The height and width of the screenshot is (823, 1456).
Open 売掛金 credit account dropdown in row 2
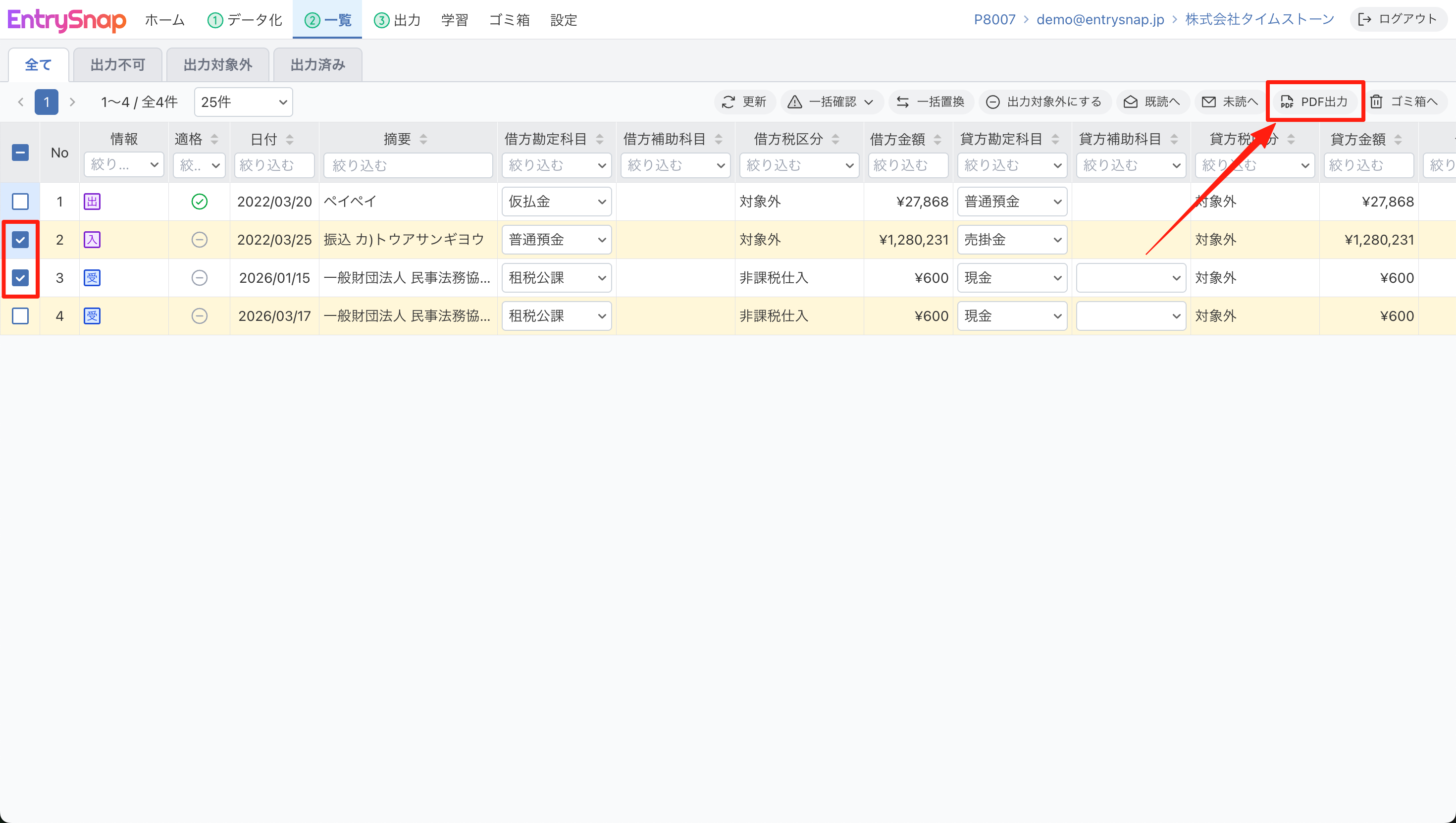(1012, 240)
